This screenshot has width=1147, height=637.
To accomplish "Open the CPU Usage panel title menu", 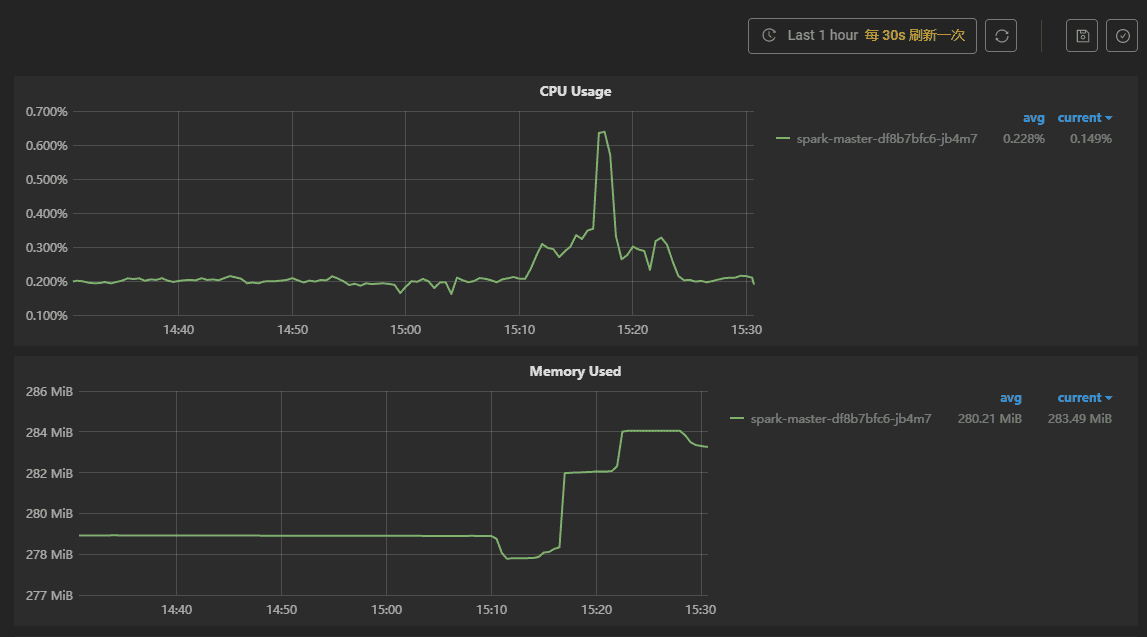I will [x=575, y=91].
